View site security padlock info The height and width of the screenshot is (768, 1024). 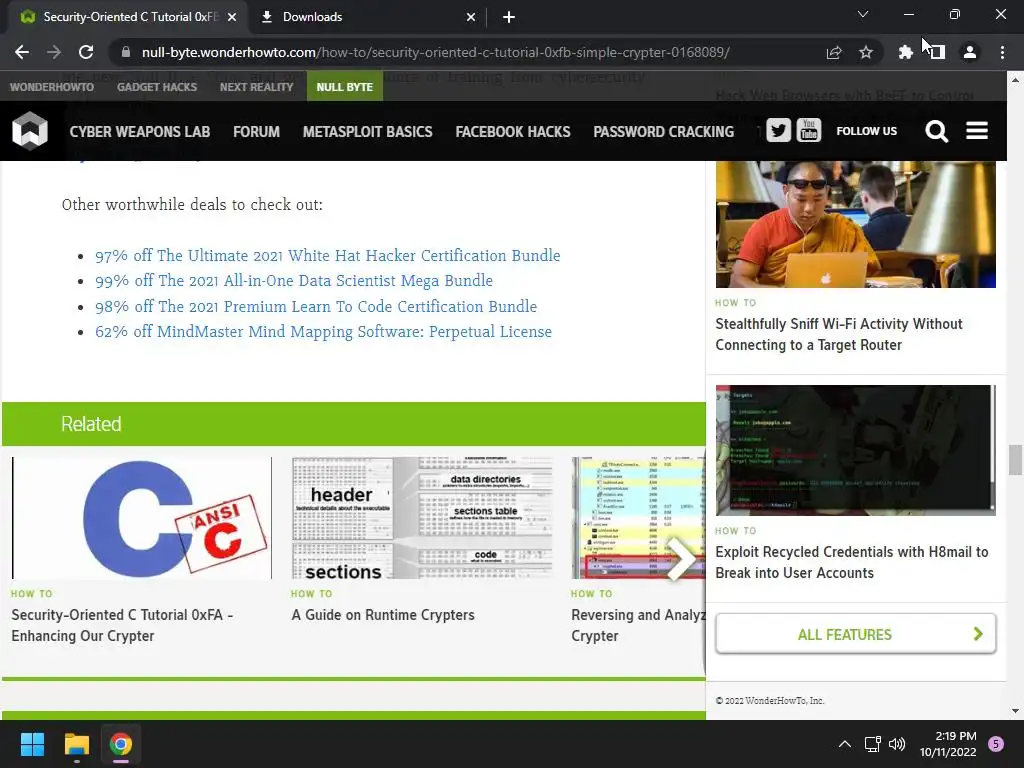pos(126,52)
